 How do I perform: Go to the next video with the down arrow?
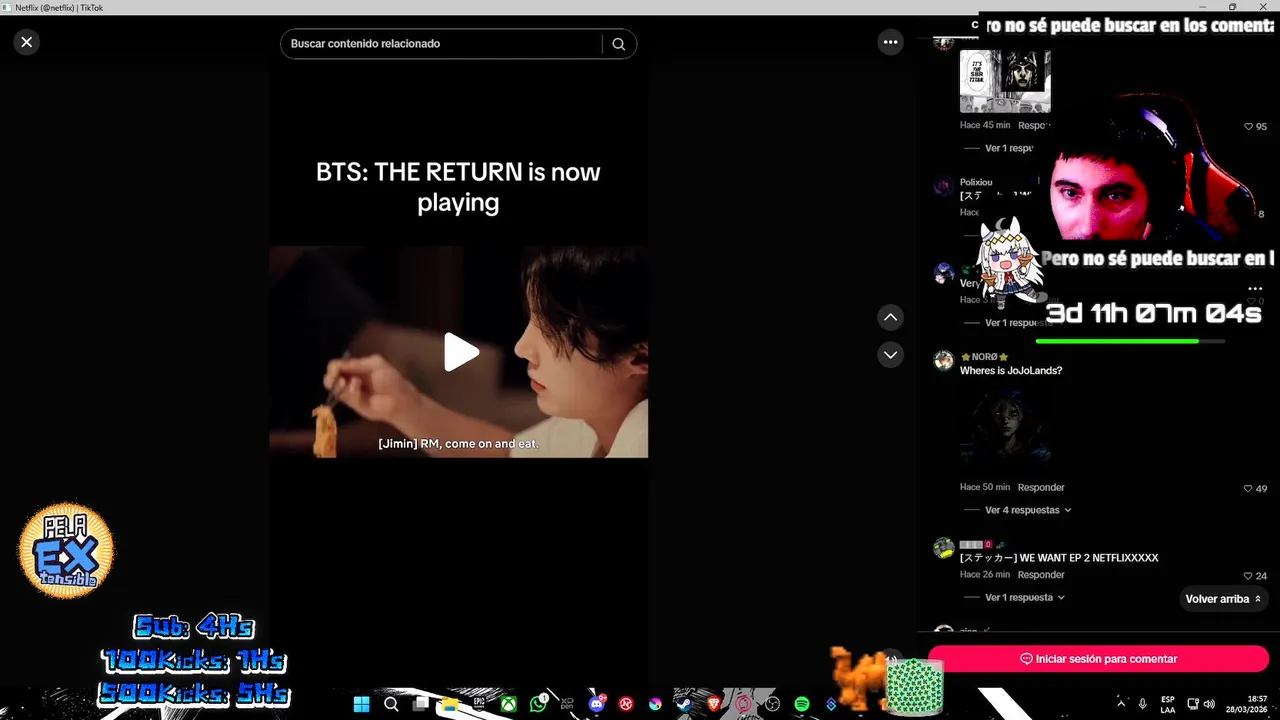[890, 354]
